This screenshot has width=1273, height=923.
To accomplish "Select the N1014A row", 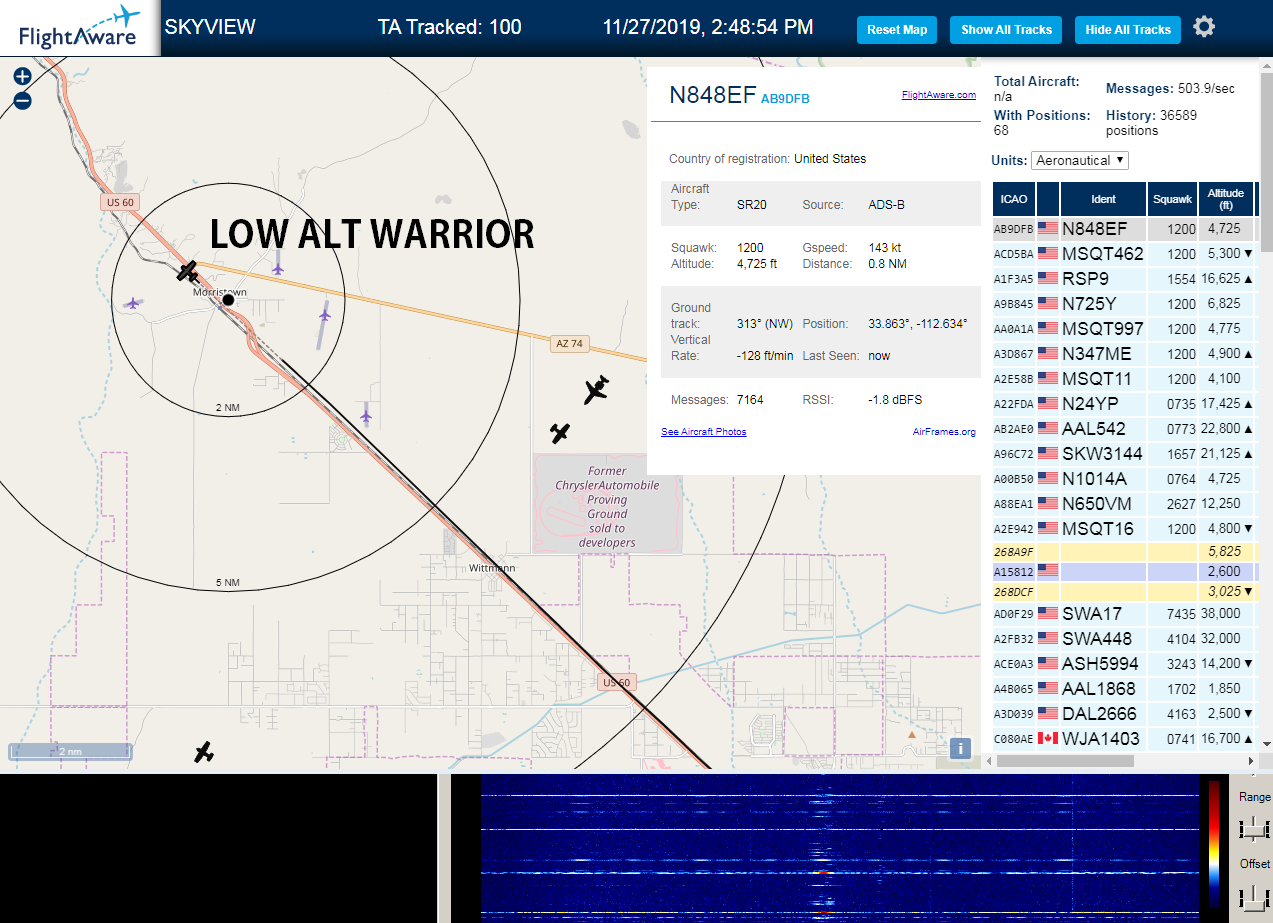I will [x=1125, y=479].
